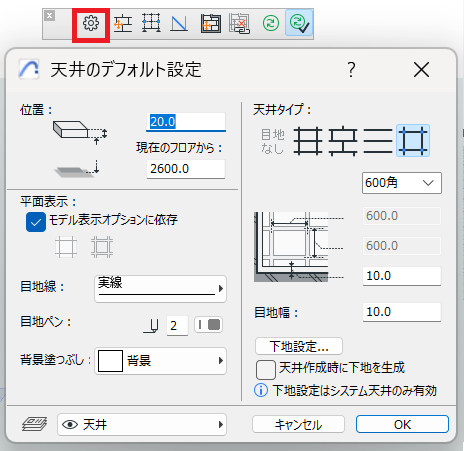Click the キャンセル button
This screenshot has width=464, height=451.
(x=298, y=424)
